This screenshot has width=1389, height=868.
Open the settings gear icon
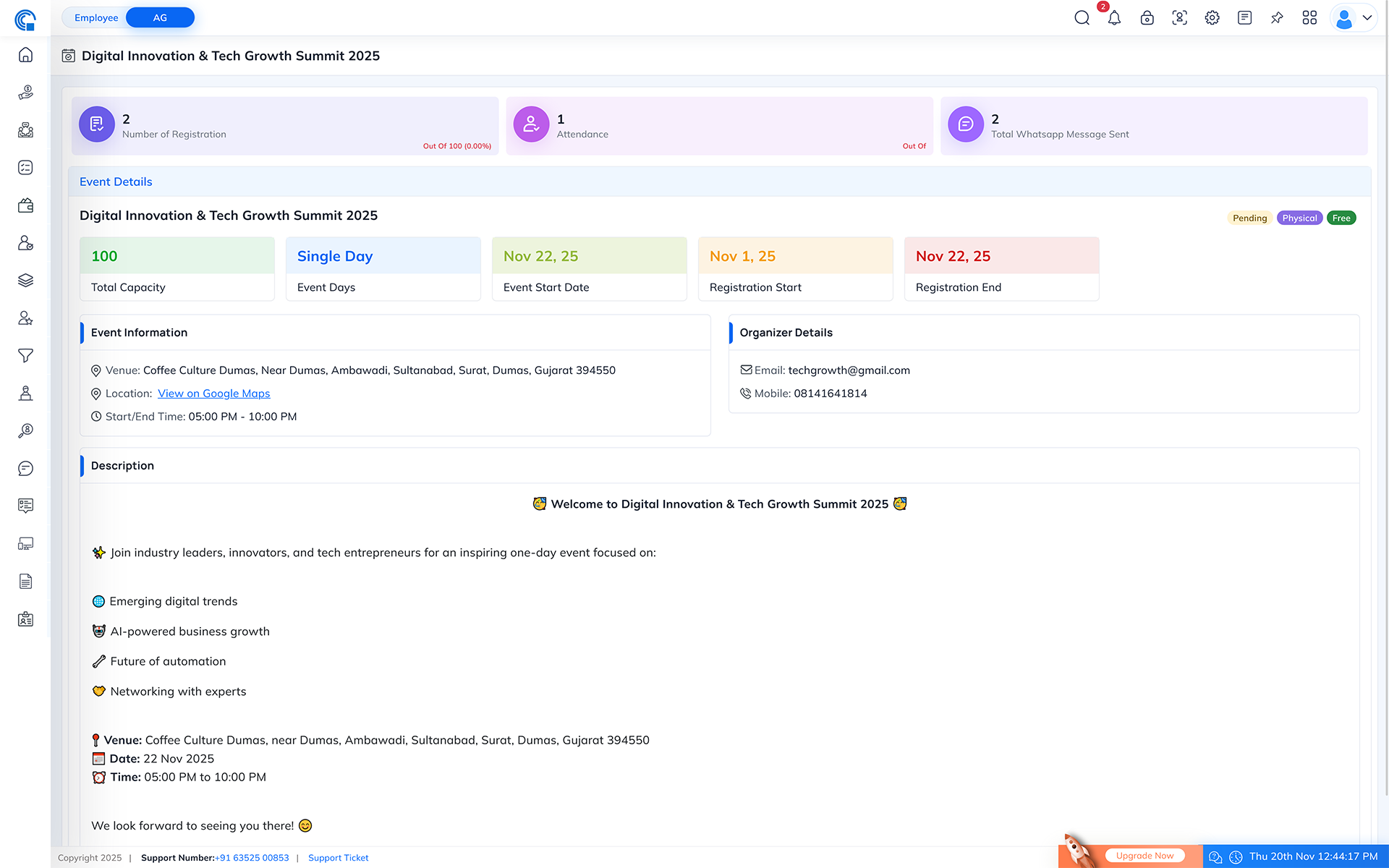click(x=1212, y=17)
